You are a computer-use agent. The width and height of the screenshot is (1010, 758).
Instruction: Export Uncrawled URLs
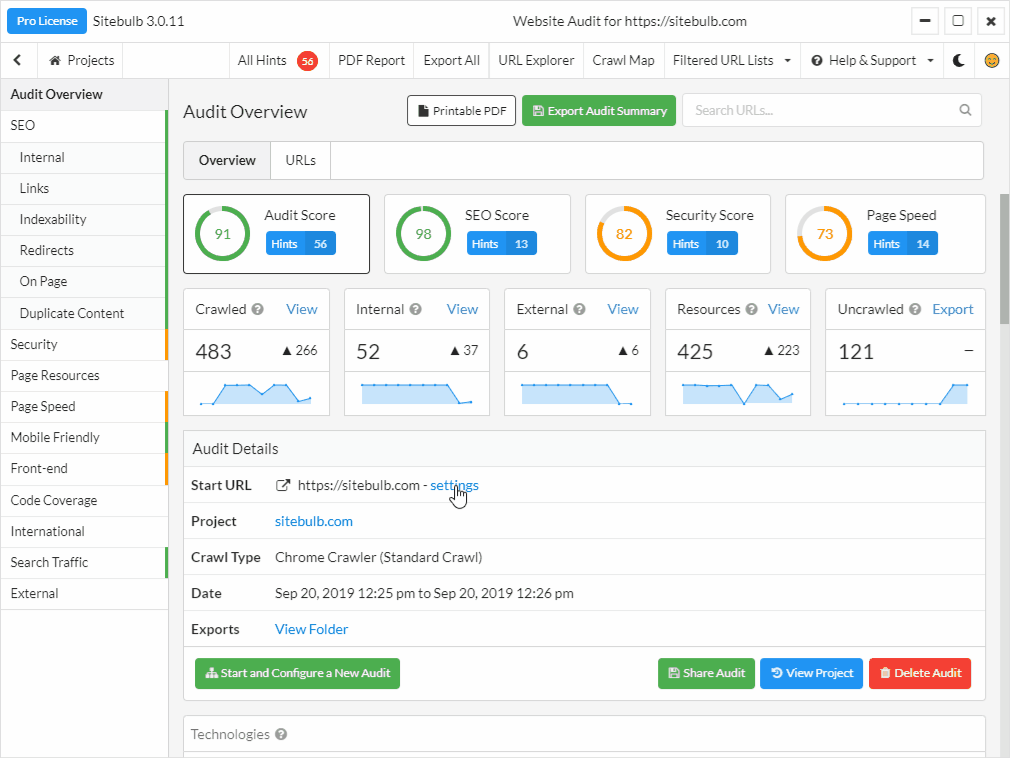953,309
